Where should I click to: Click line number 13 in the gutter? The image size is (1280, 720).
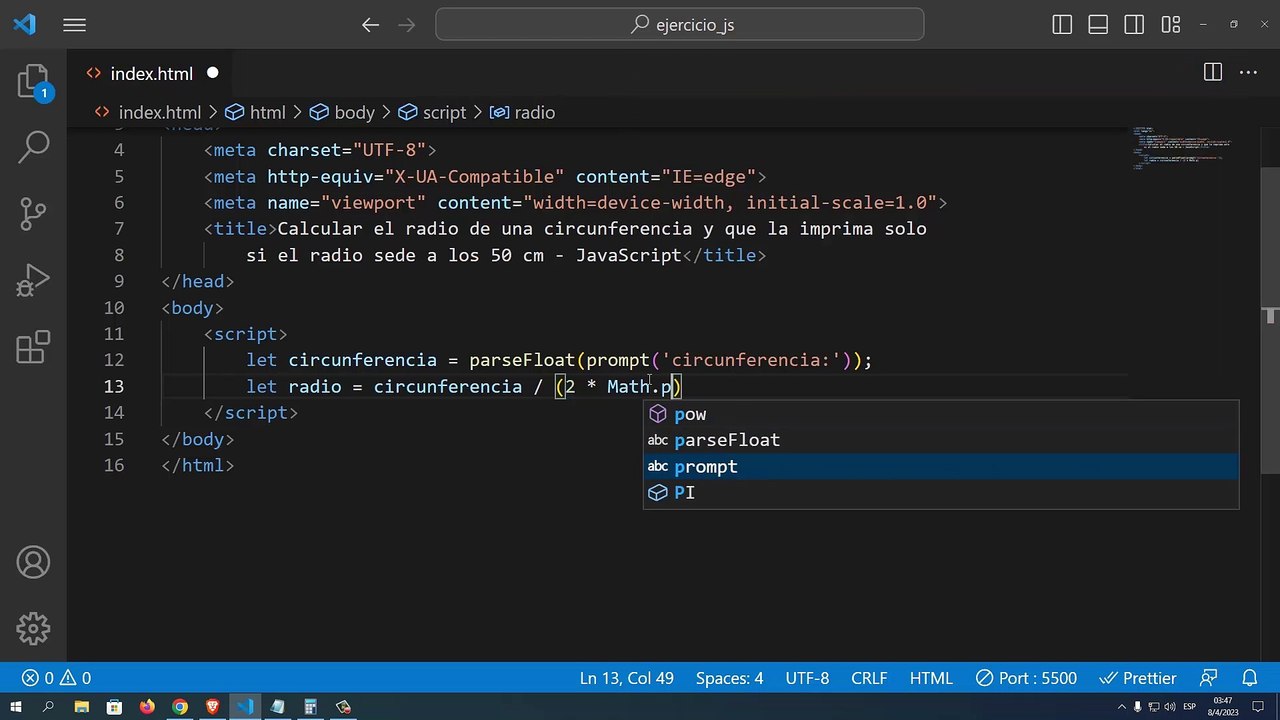click(x=114, y=387)
